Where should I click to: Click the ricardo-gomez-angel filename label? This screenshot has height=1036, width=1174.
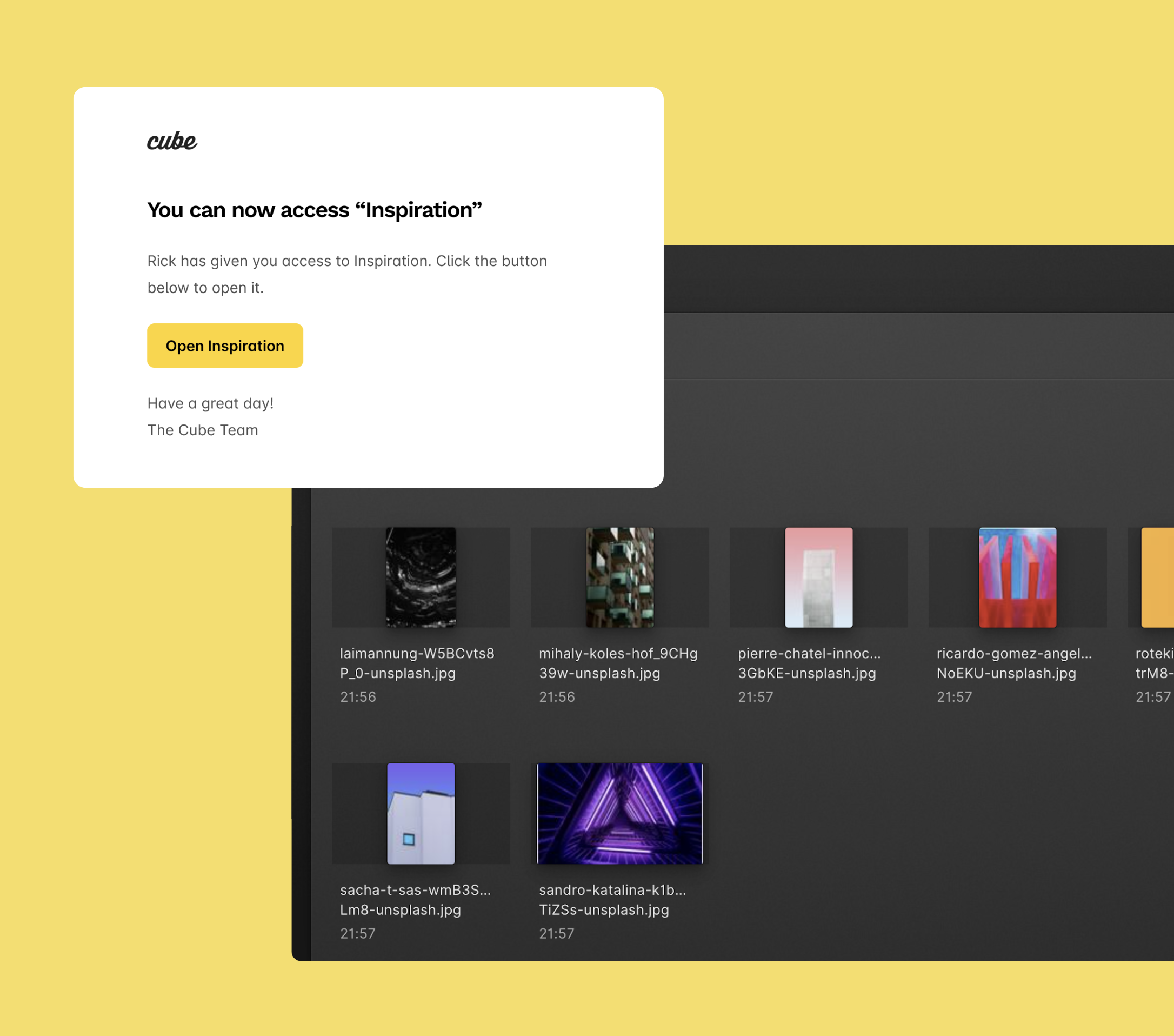pyautogui.click(x=1014, y=663)
